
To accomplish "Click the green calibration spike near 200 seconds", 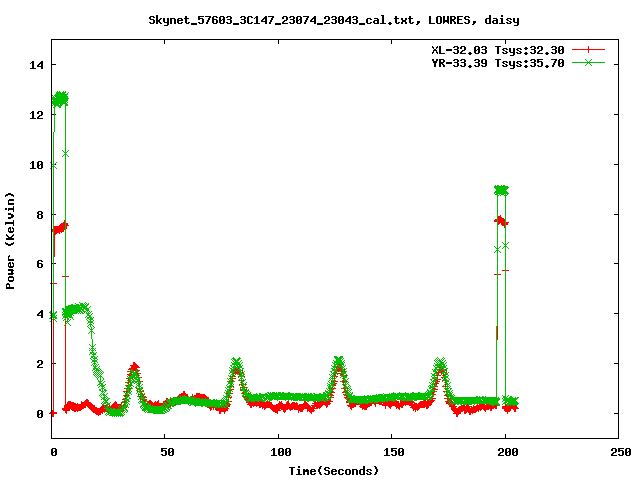I will coord(501,190).
